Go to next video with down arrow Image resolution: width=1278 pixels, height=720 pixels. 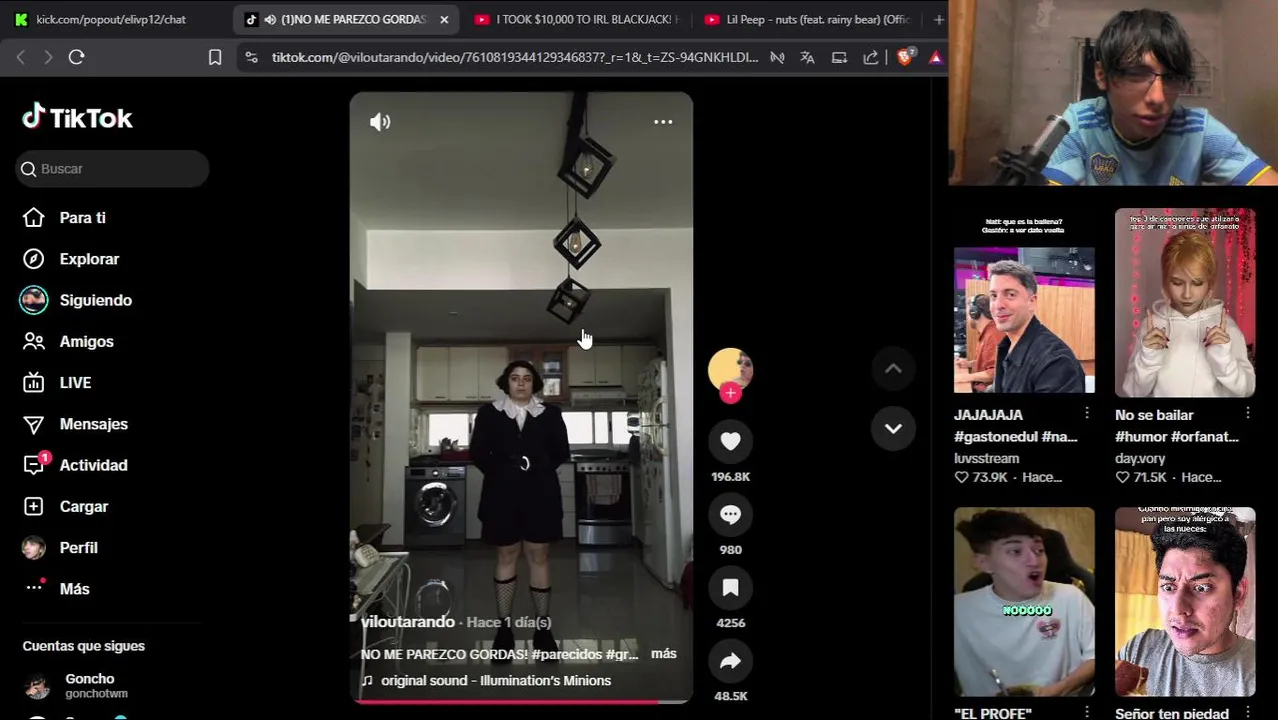[893, 428]
